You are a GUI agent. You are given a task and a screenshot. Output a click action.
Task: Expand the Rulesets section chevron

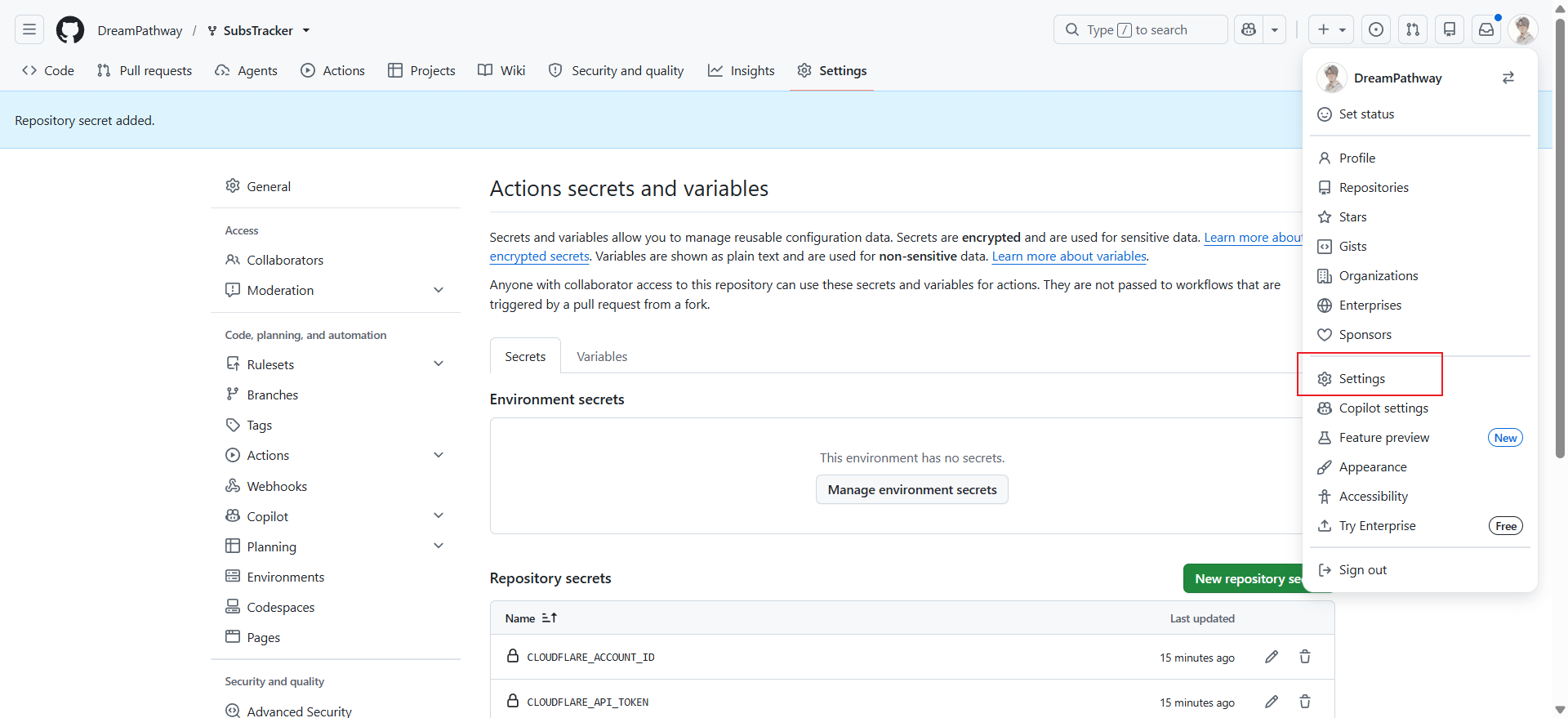[x=439, y=364]
